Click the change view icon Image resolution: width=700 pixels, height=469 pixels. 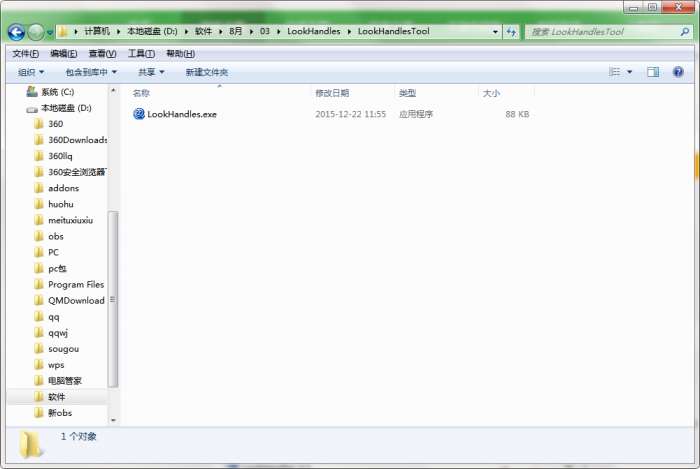(615, 72)
